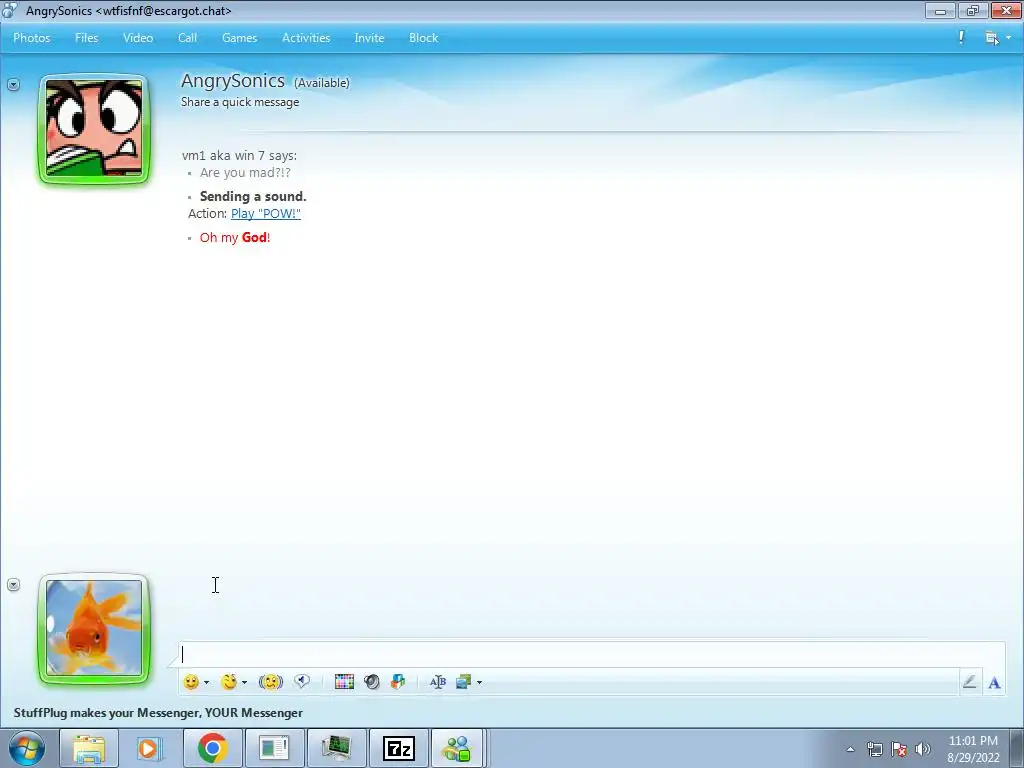The image size is (1024, 768).
Task: Expand the emoticon list dropdown arrow
Action: (206, 682)
